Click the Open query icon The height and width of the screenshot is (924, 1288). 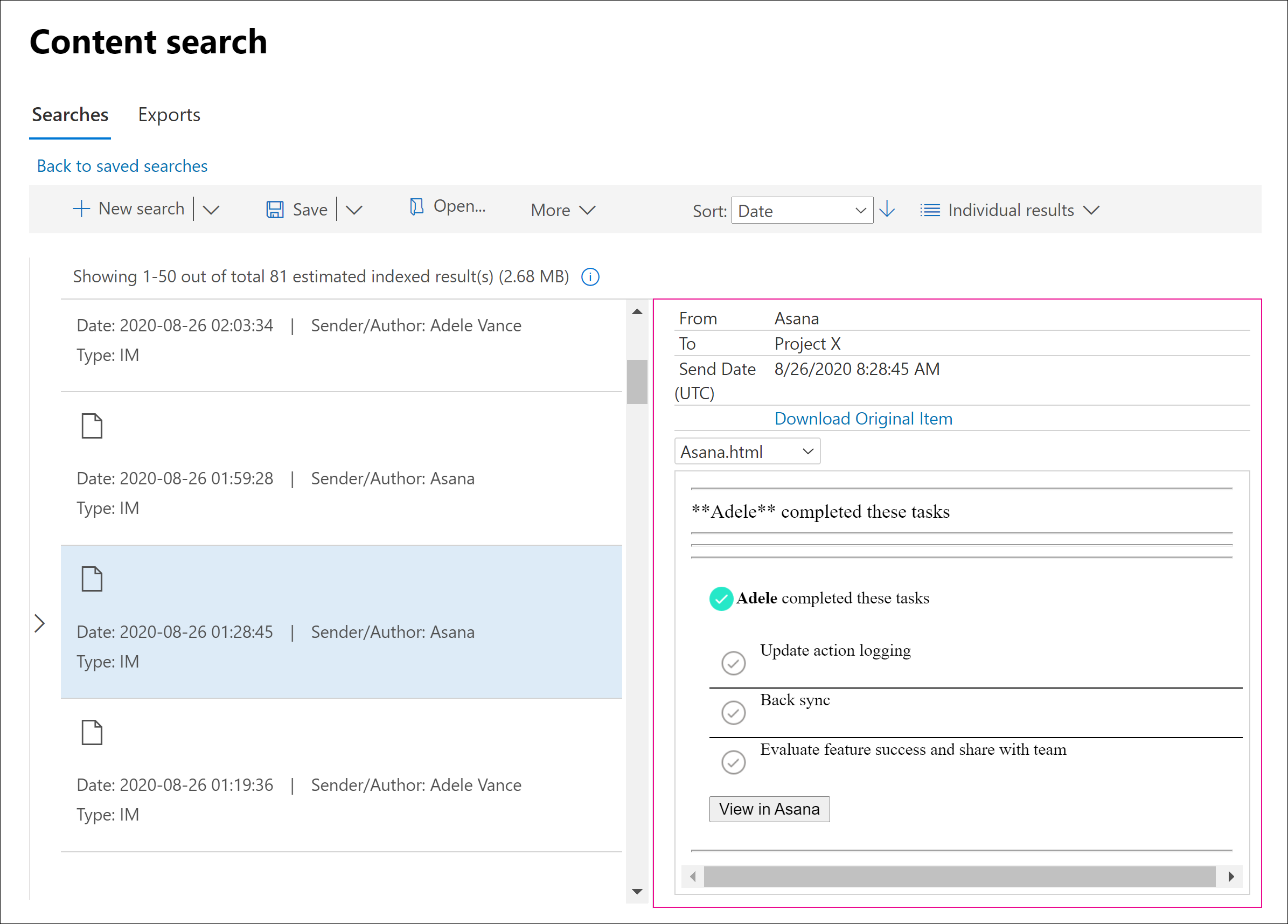tap(417, 207)
